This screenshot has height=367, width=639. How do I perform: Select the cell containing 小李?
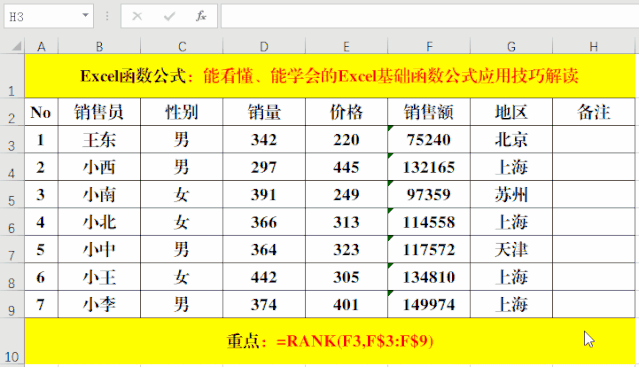click(x=99, y=305)
